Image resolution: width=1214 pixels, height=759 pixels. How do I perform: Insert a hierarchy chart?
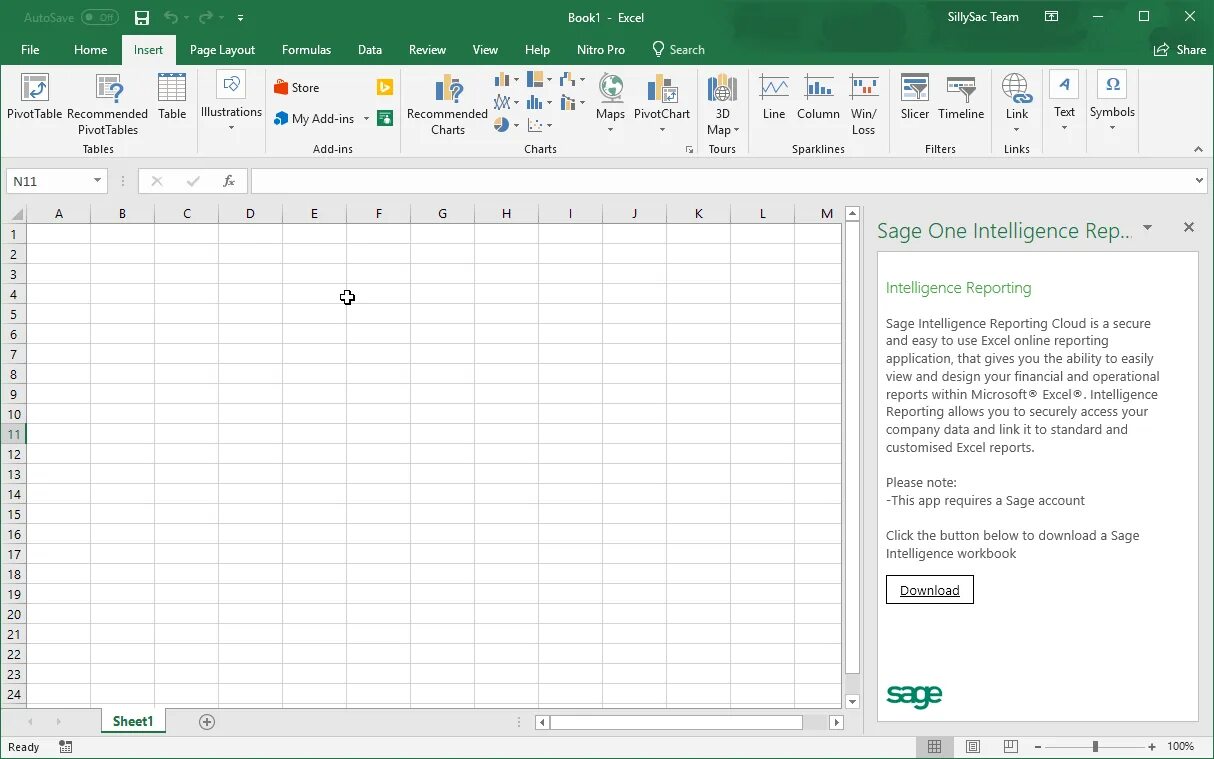[x=539, y=79]
